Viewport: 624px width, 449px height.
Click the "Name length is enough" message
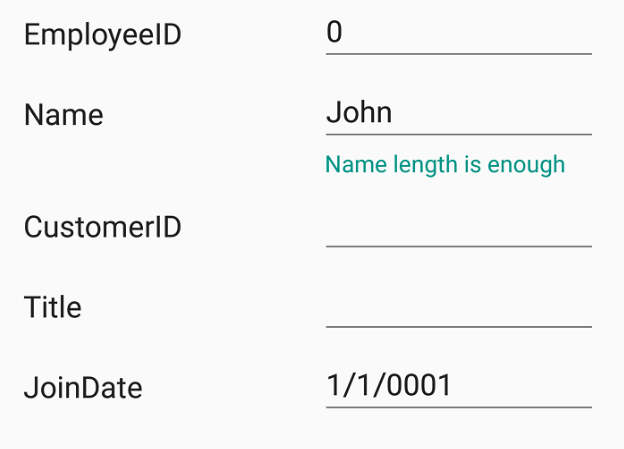(x=445, y=165)
